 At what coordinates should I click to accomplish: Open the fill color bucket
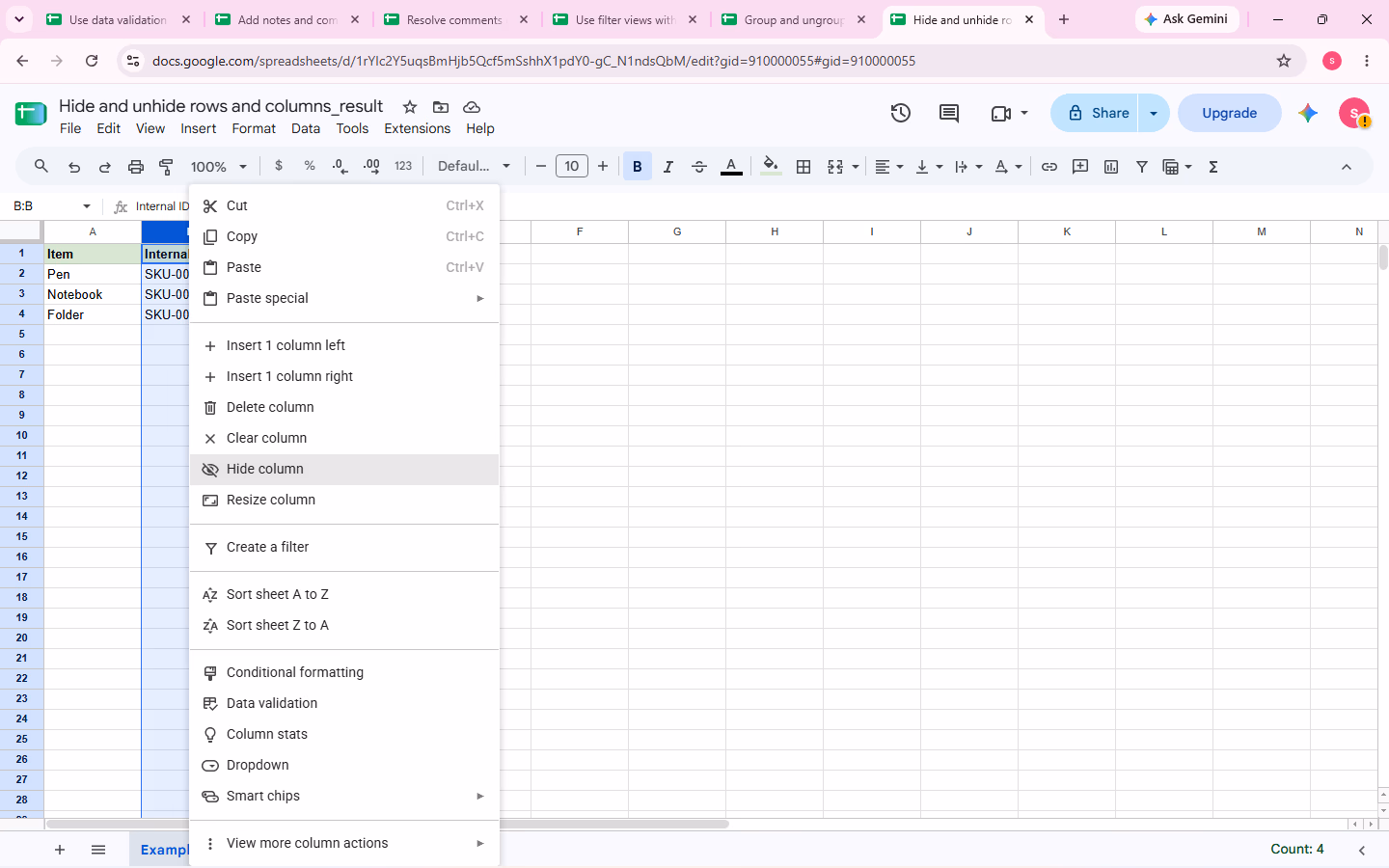(771, 167)
